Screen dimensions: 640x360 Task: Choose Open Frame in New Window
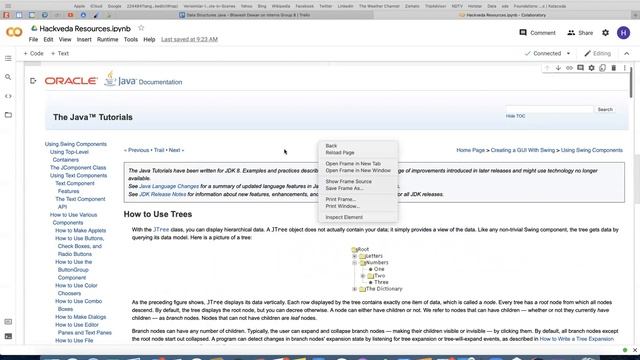point(358,171)
